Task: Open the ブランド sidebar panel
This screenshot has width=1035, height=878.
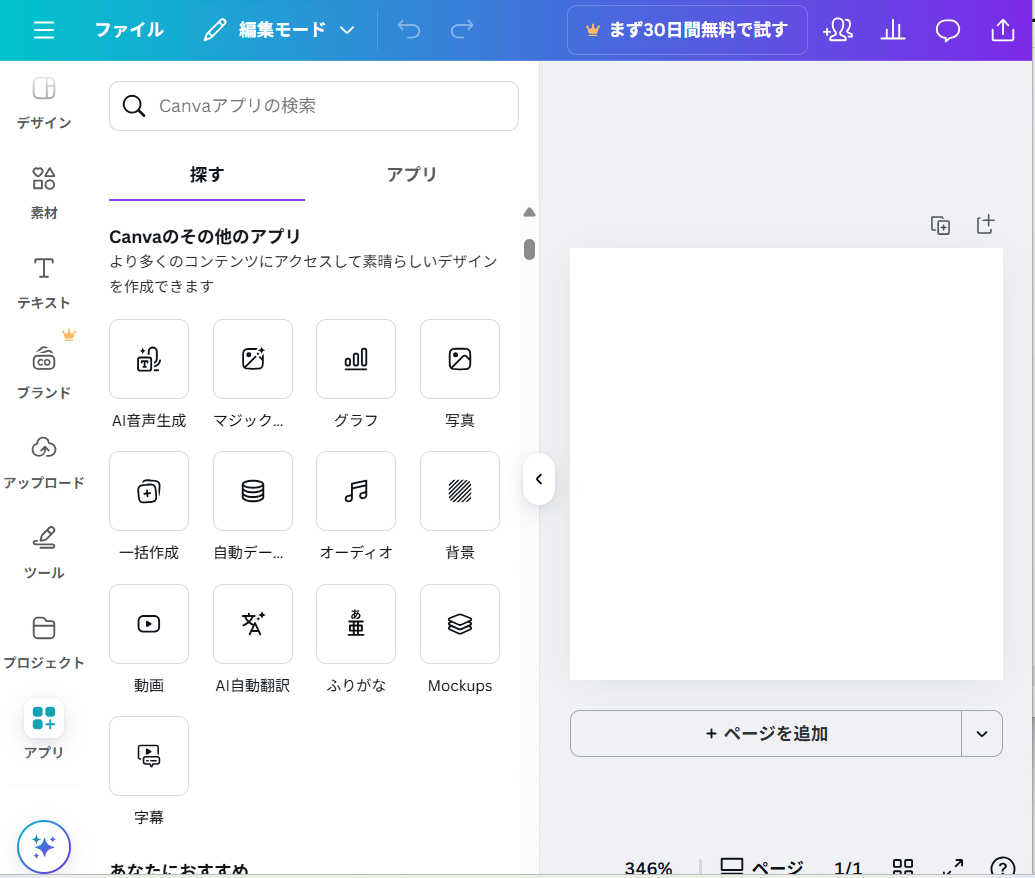Action: [44, 372]
